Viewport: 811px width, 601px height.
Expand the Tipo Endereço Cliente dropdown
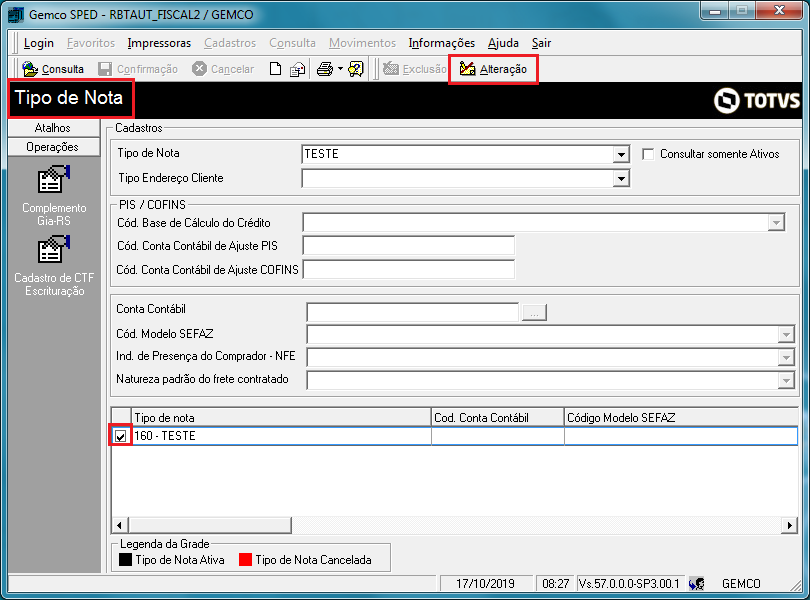tap(621, 179)
